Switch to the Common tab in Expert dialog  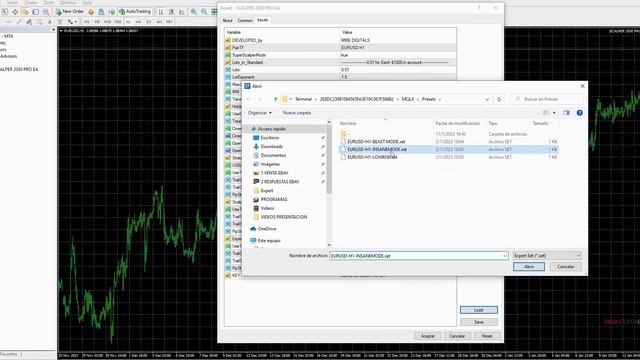coord(244,20)
